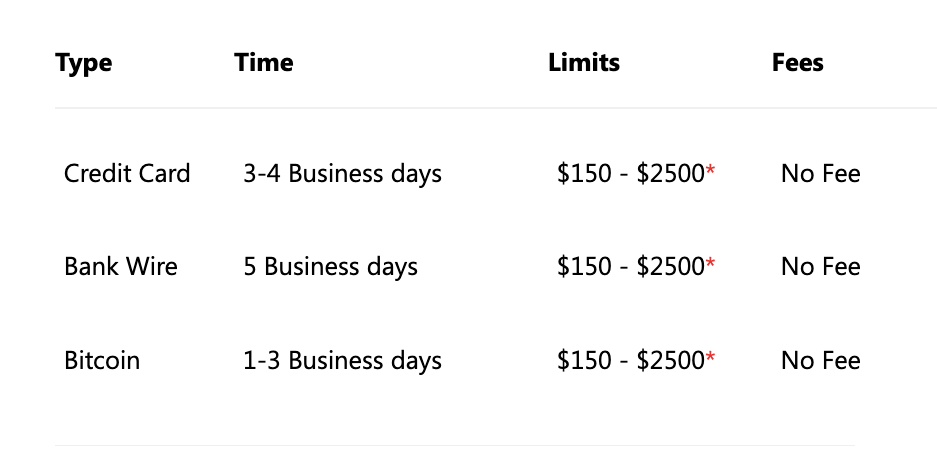Viewport: 937px width, 453px height.
Task: Click the red asterisk in Bank Wire row
Action: click(710, 263)
